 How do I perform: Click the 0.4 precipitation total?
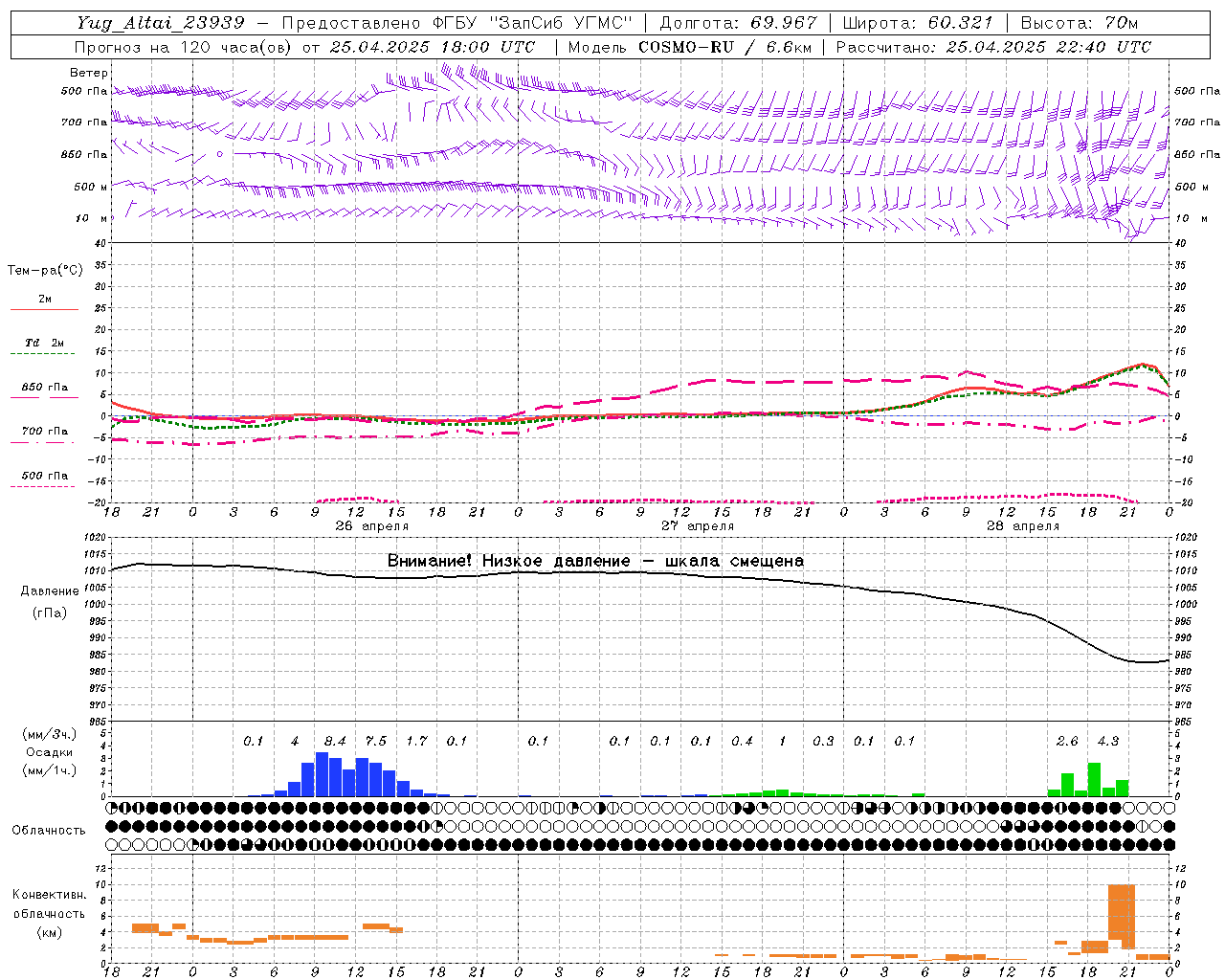point(742,741)
